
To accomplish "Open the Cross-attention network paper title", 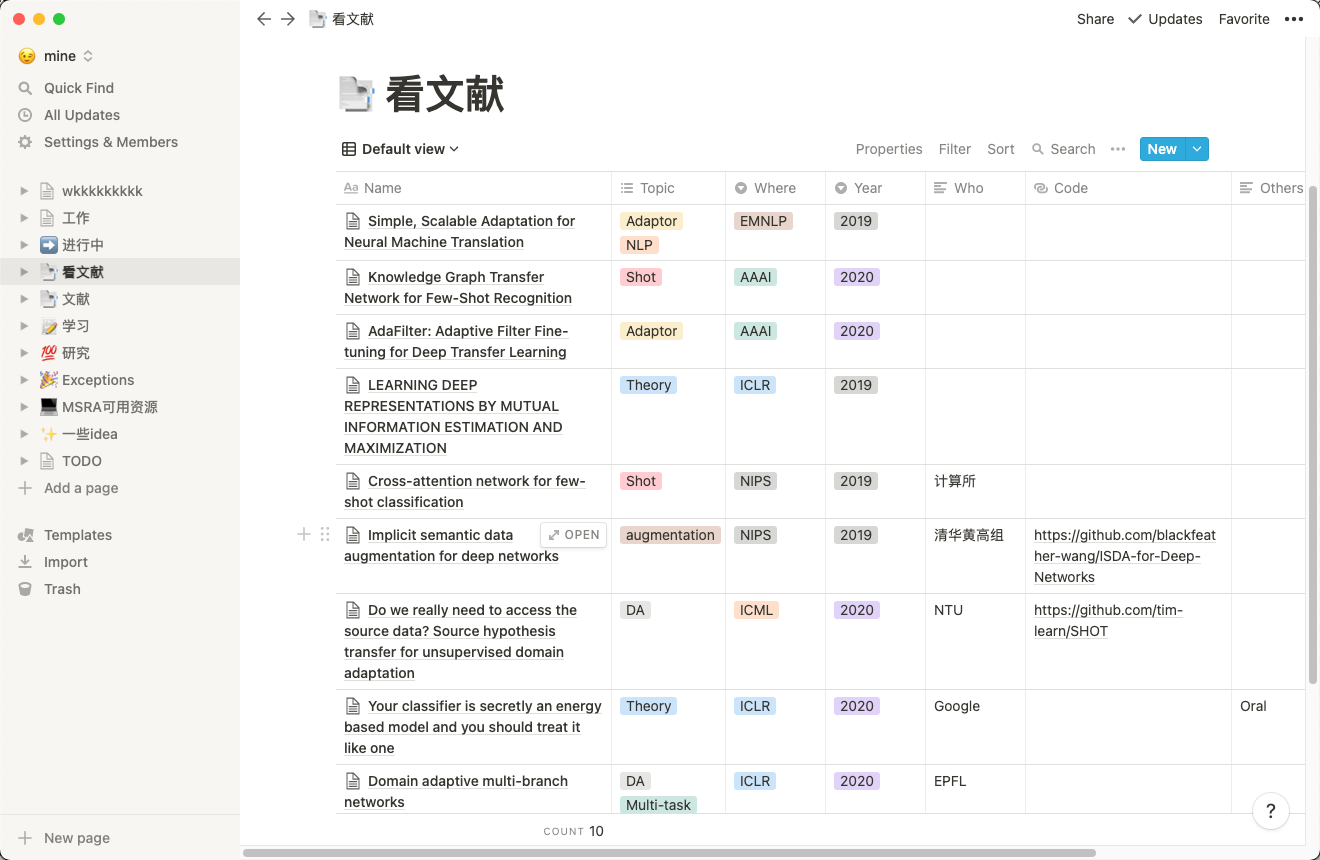I will pos(465,491).
